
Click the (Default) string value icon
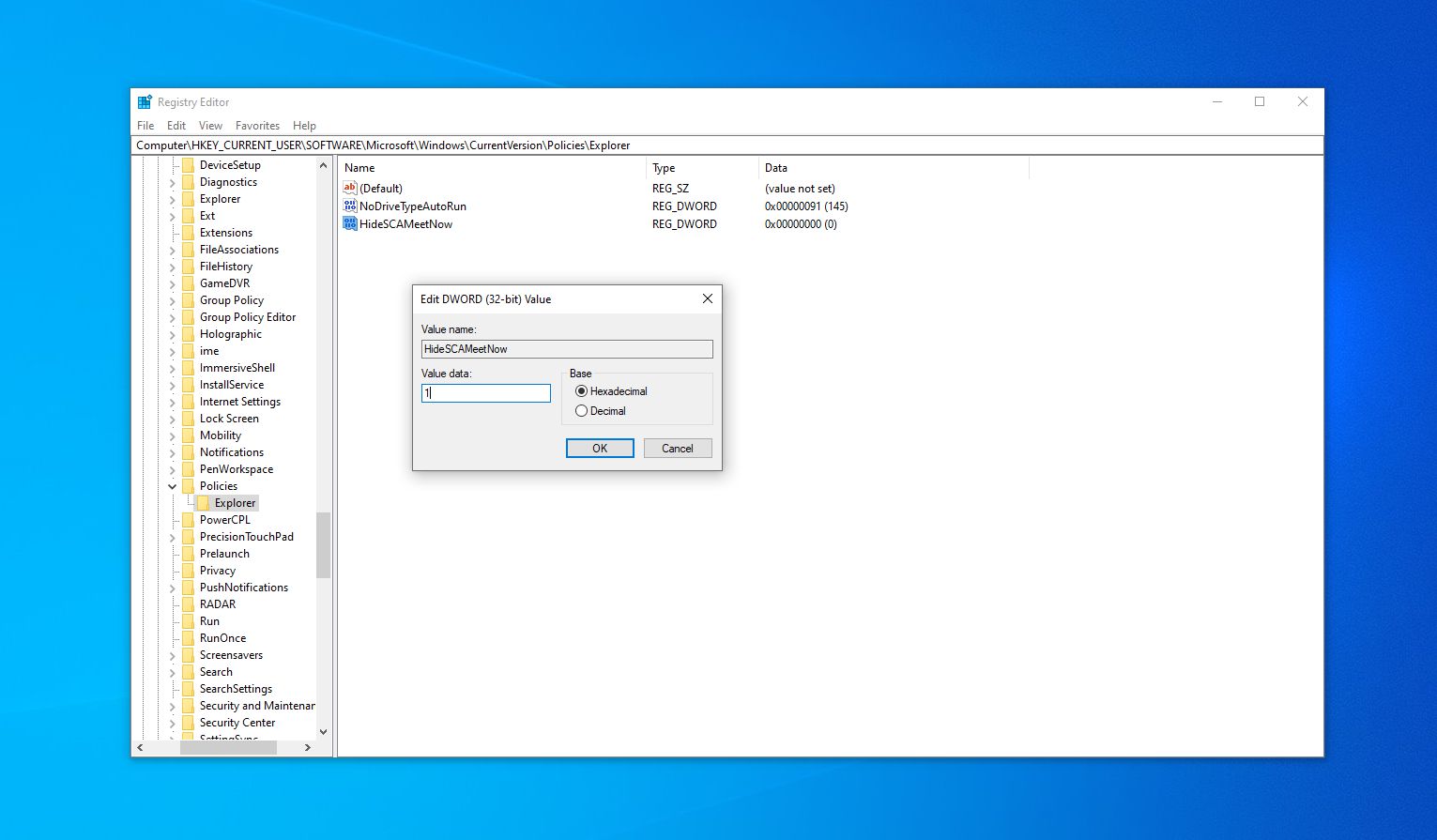(350, 188)
